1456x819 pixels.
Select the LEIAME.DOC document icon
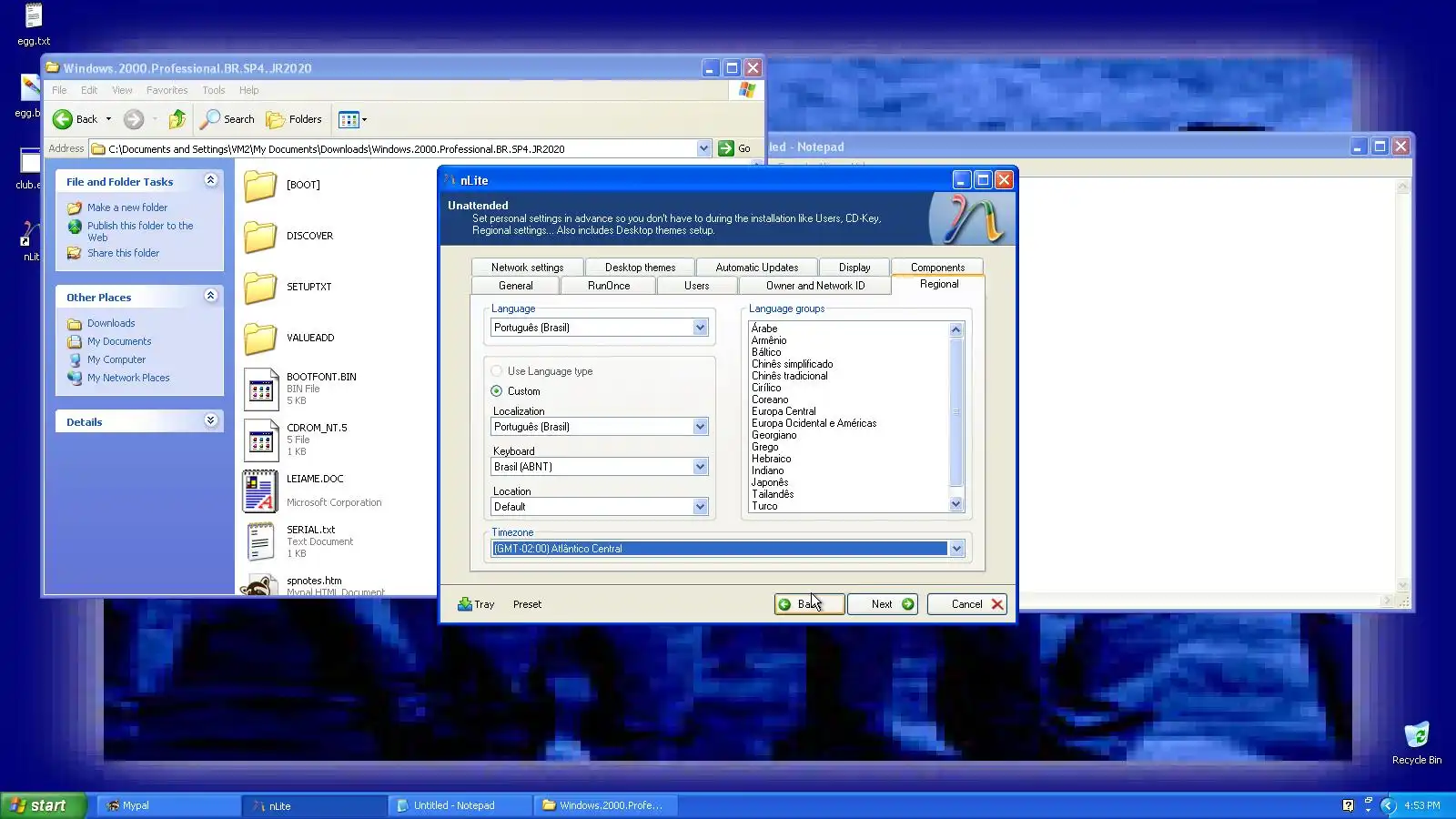pos(260,490)
